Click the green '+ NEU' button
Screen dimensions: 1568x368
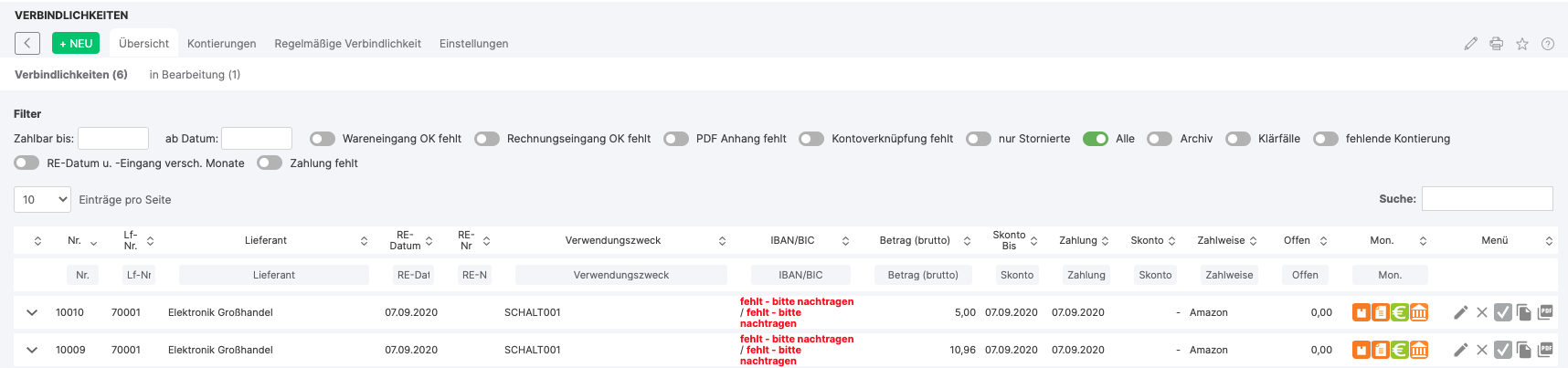coord(76,44)
